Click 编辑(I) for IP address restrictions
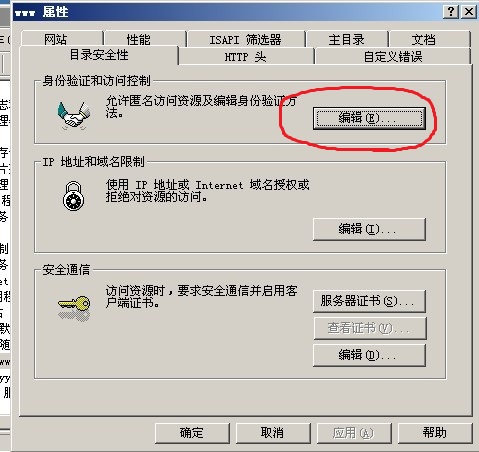The height and width of the screenshot is (452, 479). tap(369, 229)
